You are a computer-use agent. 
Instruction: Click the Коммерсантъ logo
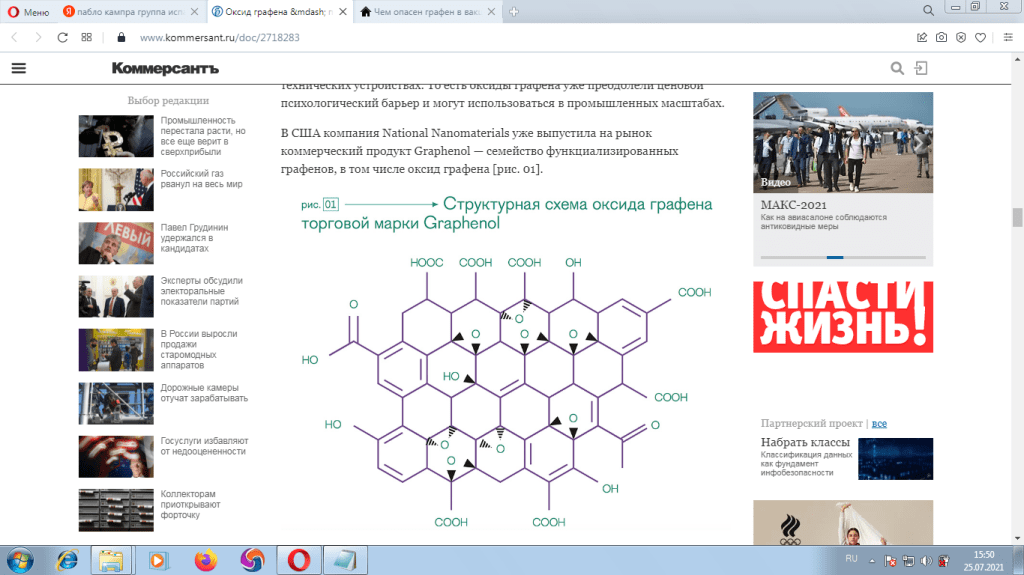click(165, 68)
